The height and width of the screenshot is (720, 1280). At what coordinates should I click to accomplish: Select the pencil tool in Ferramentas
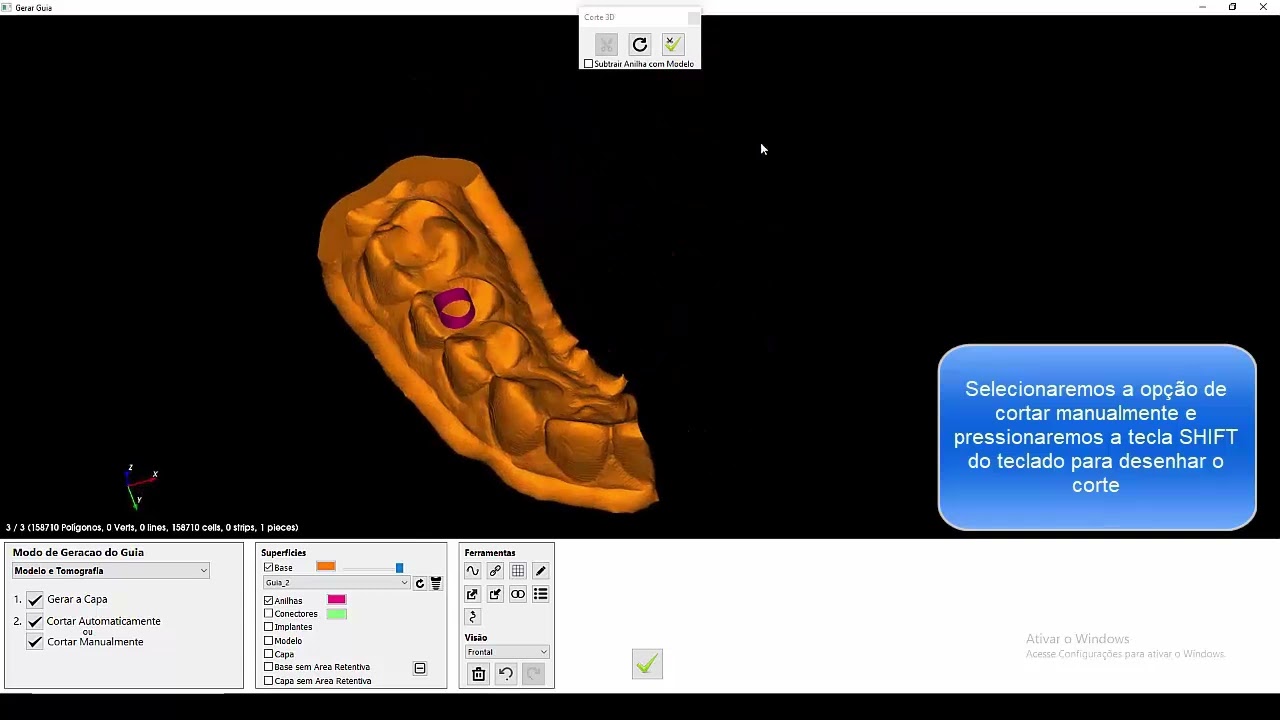[541, 571]
